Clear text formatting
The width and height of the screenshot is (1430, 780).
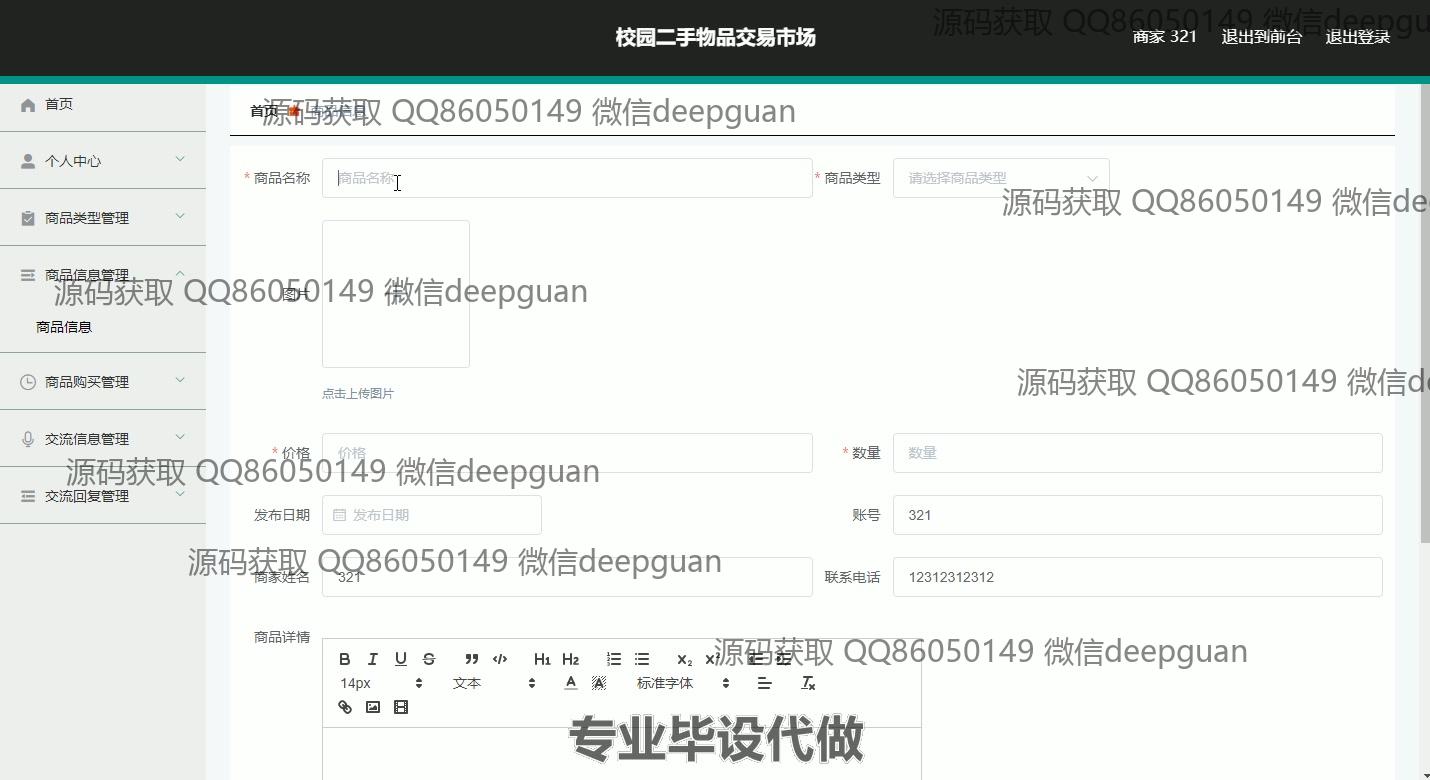(x=808, y=683)
